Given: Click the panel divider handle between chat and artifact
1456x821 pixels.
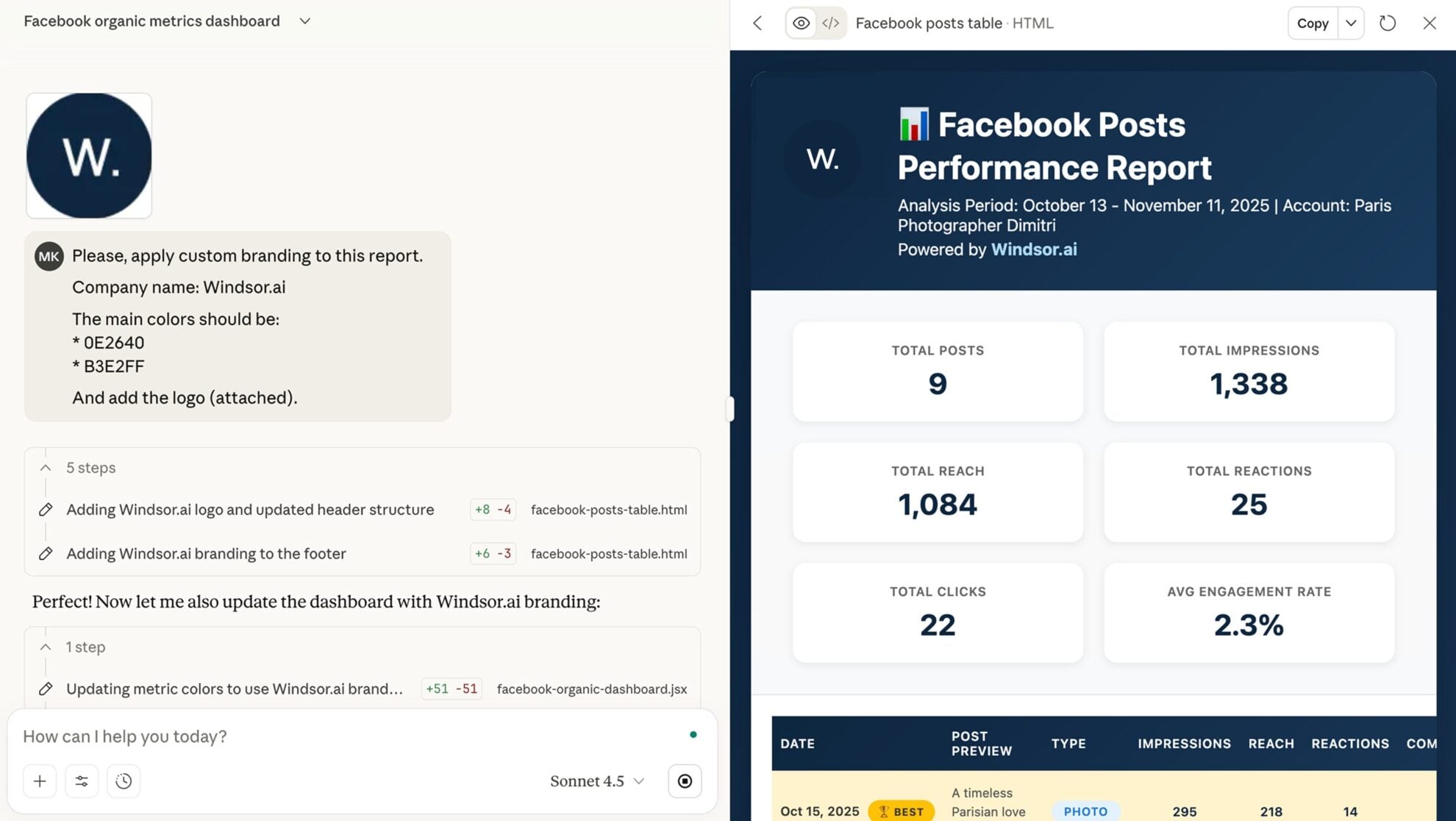Looking at the screenshot, I should coord(729,409).
